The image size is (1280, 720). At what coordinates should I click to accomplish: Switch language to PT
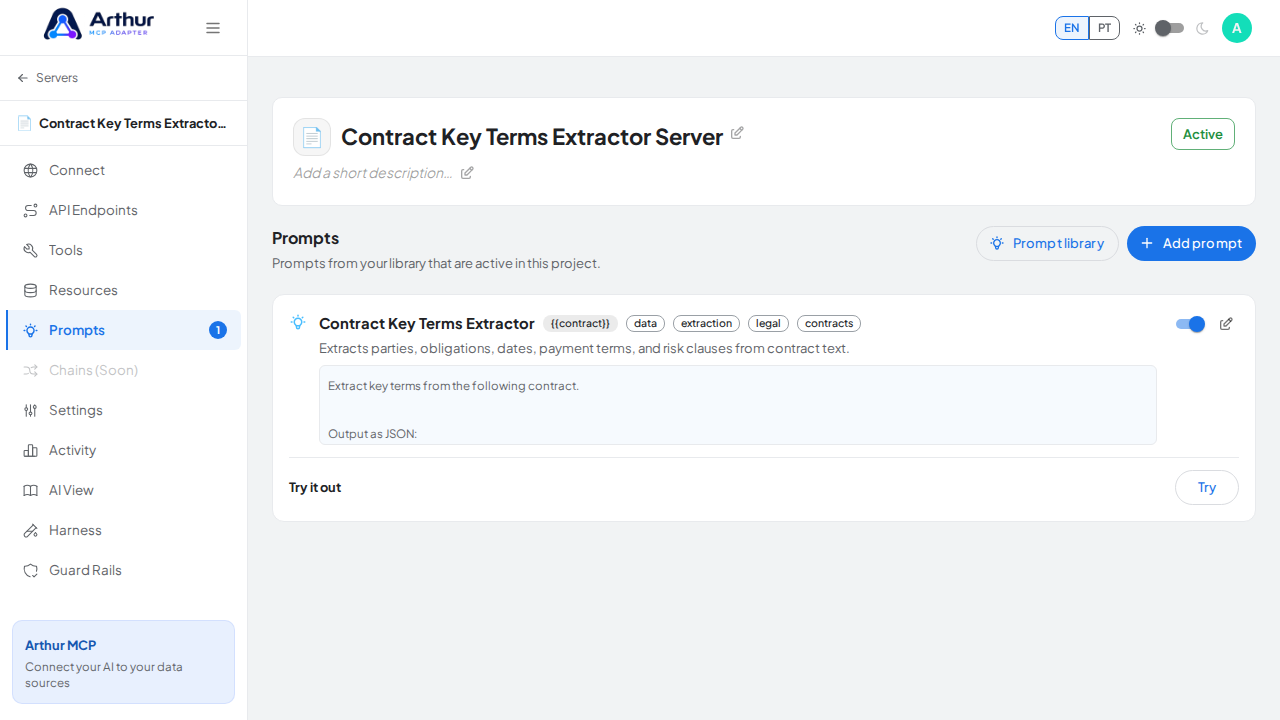tap(1104, 28)
